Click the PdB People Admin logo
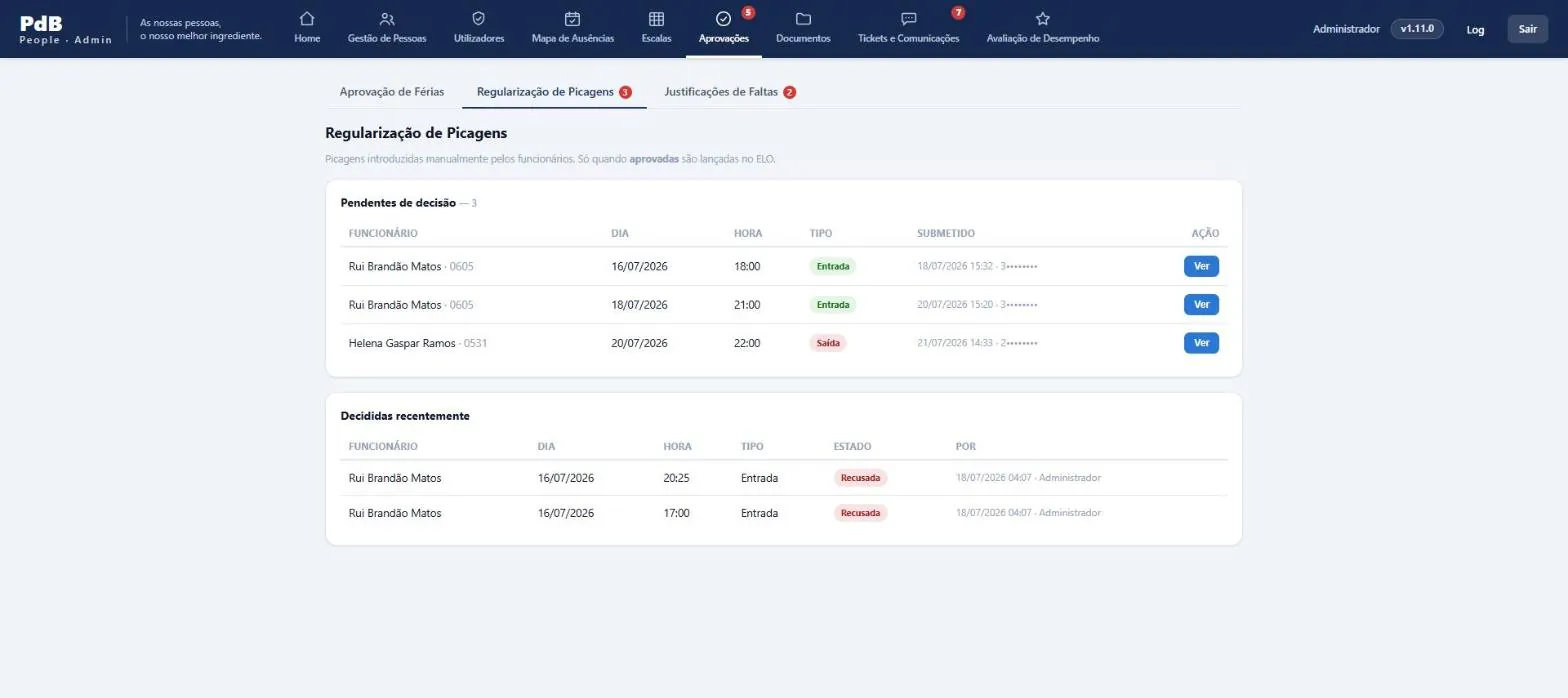Image resolution: width=1568 pixels, height=698 pixels. [66, 29]
